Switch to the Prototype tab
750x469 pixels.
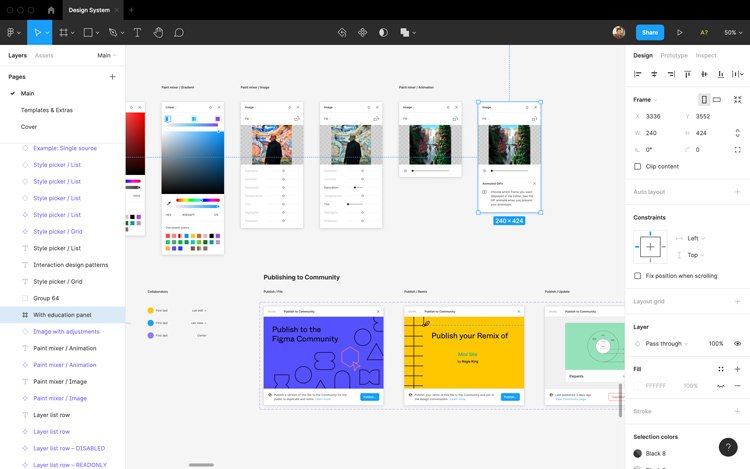tap(674, 55)
